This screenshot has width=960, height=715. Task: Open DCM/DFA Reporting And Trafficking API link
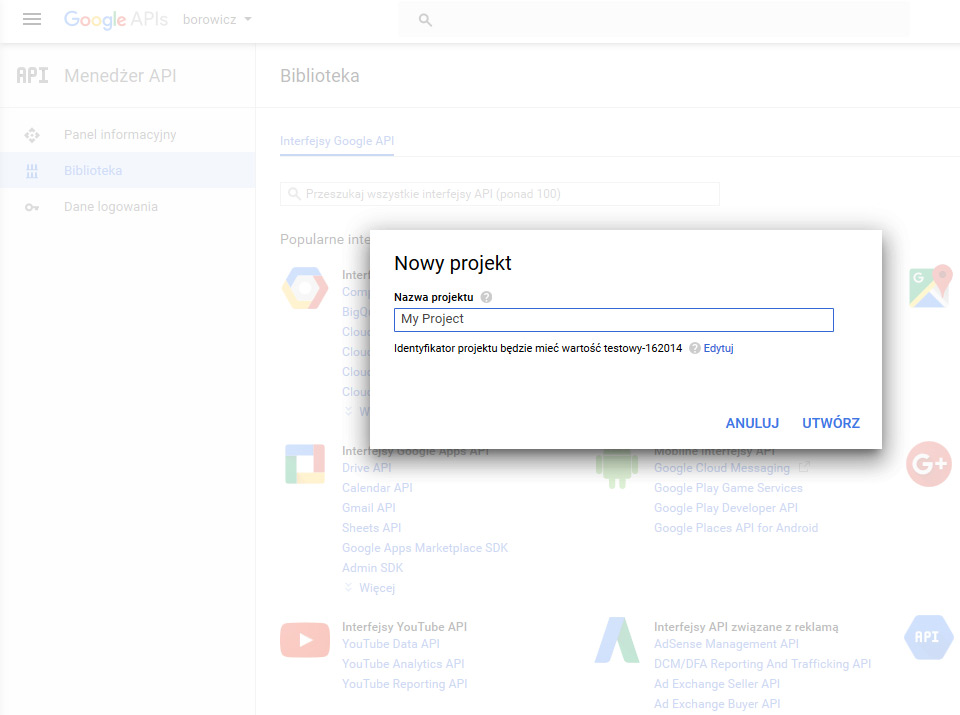(x=762, y=664)
